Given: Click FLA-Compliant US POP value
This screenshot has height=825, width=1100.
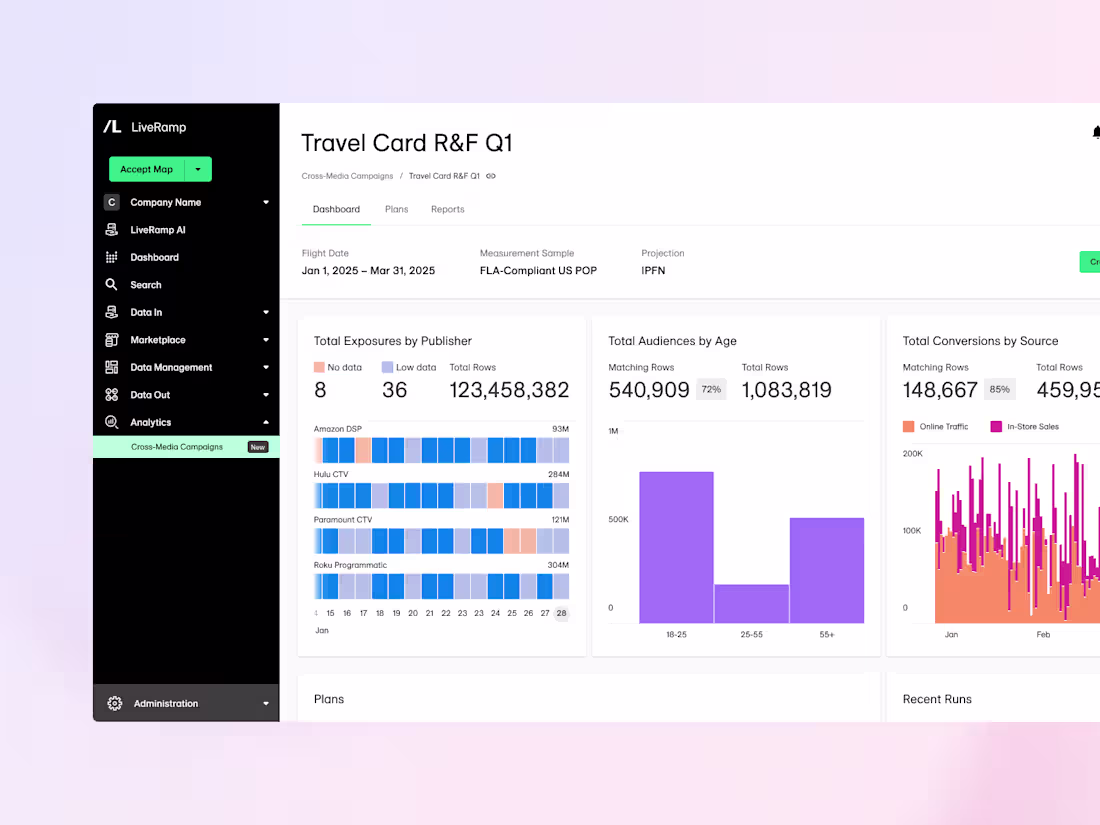Looking at the screenshot, I should [538, 271].
